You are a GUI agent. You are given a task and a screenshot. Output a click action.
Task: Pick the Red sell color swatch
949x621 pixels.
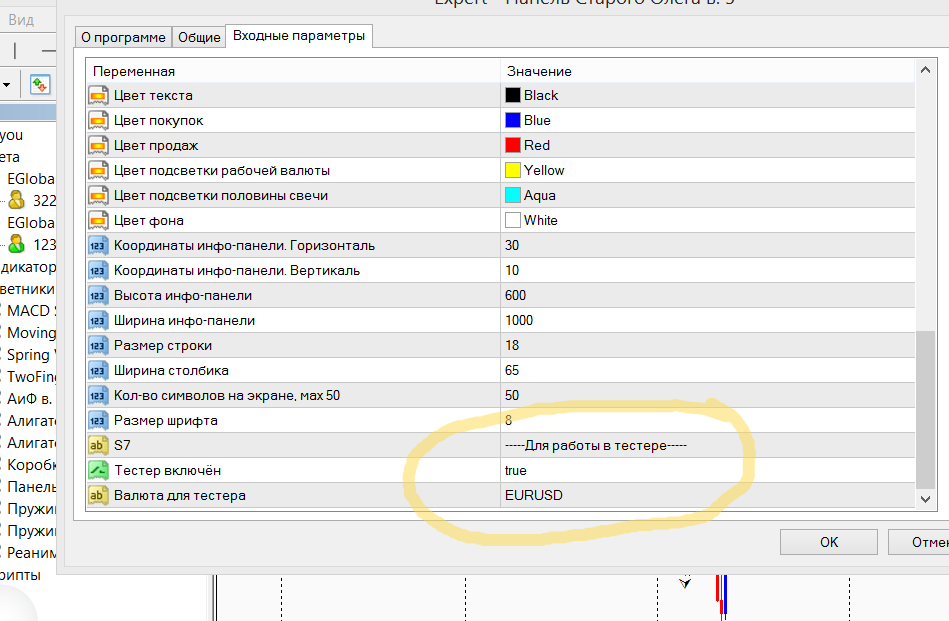click(x=513, y=145)
